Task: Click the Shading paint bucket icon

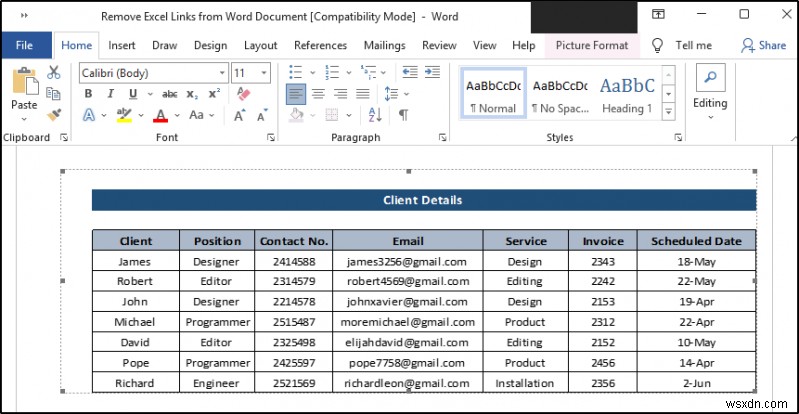Action: [296, 115]
